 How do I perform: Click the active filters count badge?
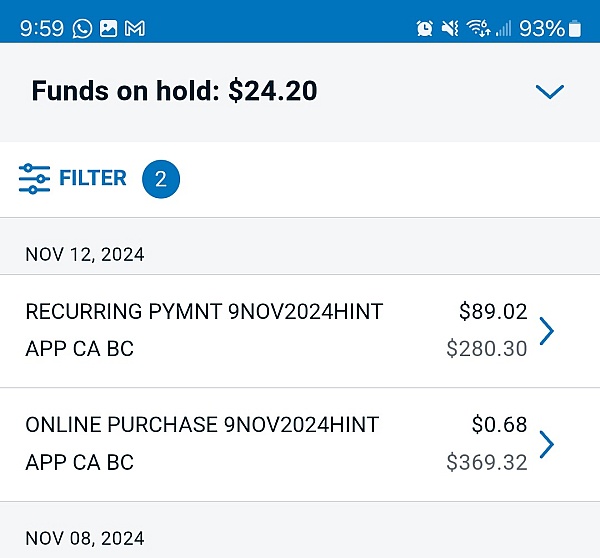tap(161, 179)
